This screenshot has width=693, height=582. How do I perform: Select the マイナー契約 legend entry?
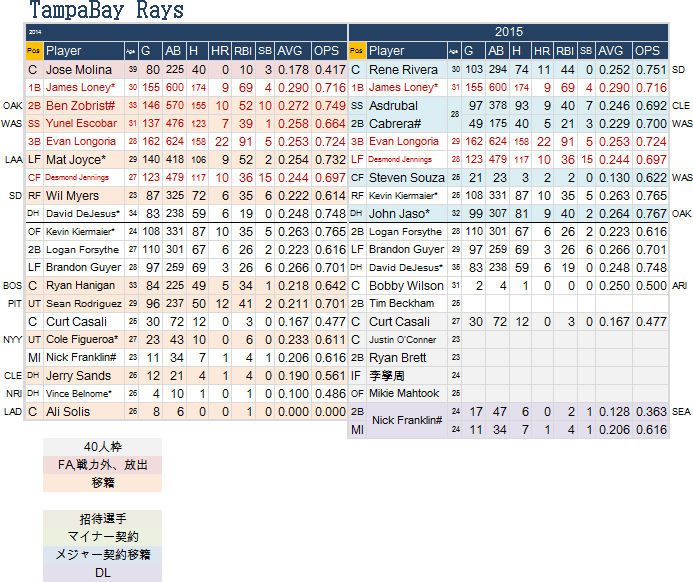[103, 536]
